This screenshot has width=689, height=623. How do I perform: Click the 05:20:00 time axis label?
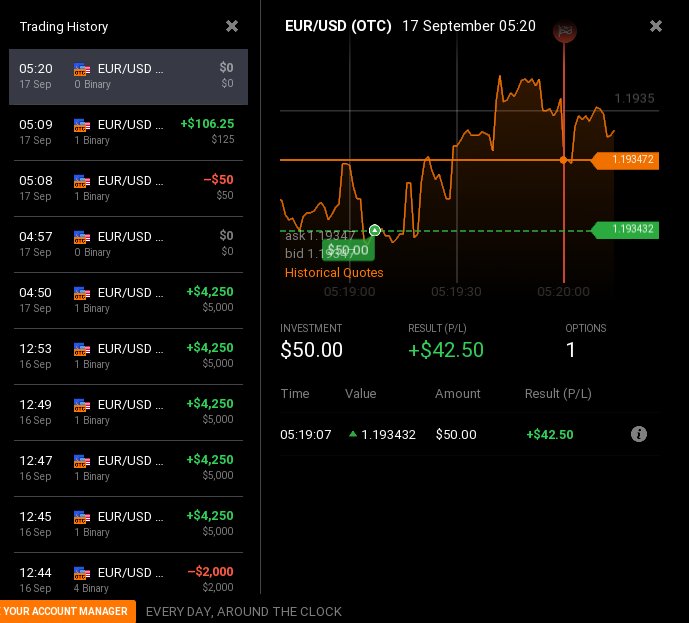[x=563, y=291]
